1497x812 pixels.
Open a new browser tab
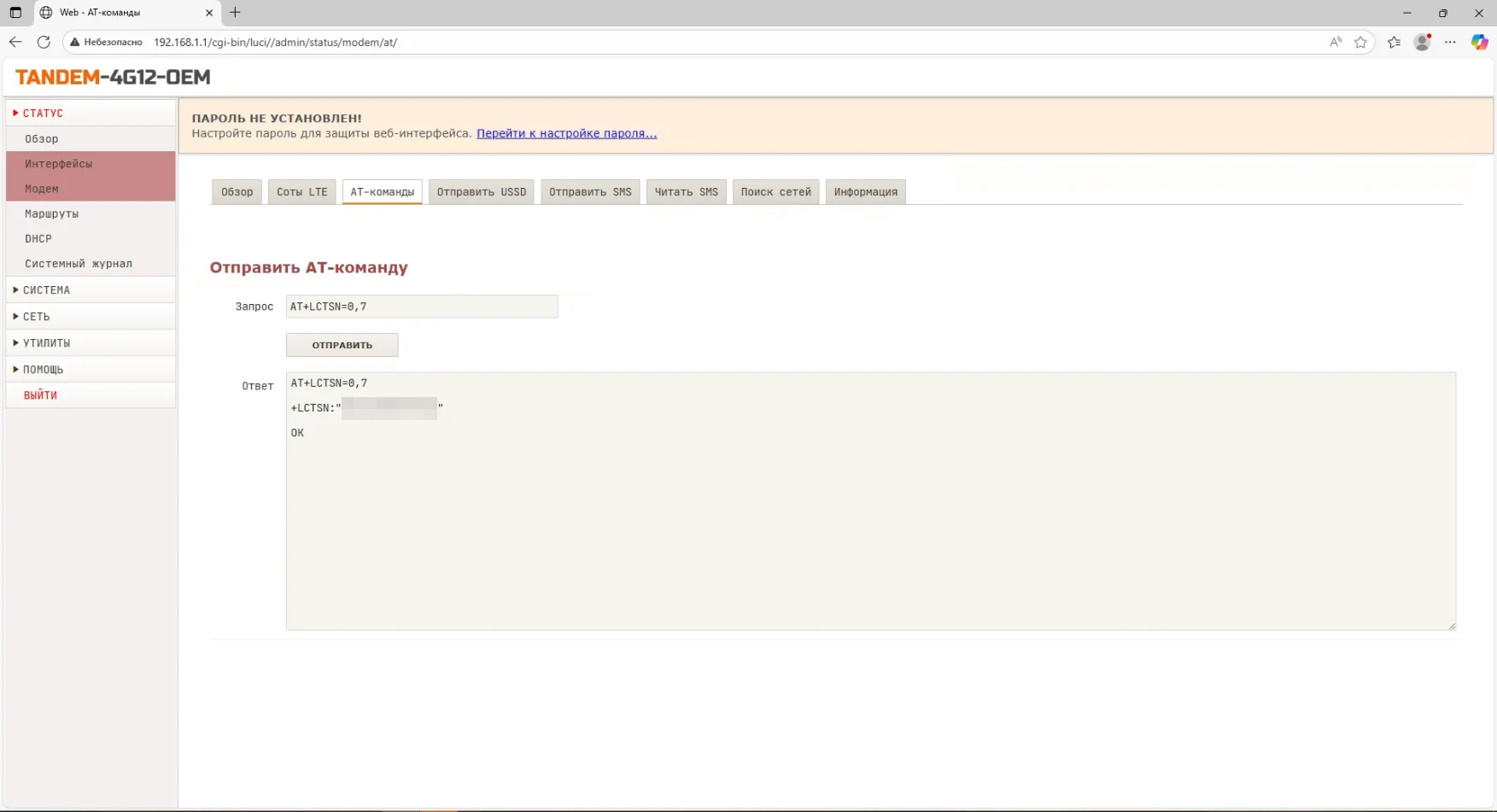coord(236,13)
